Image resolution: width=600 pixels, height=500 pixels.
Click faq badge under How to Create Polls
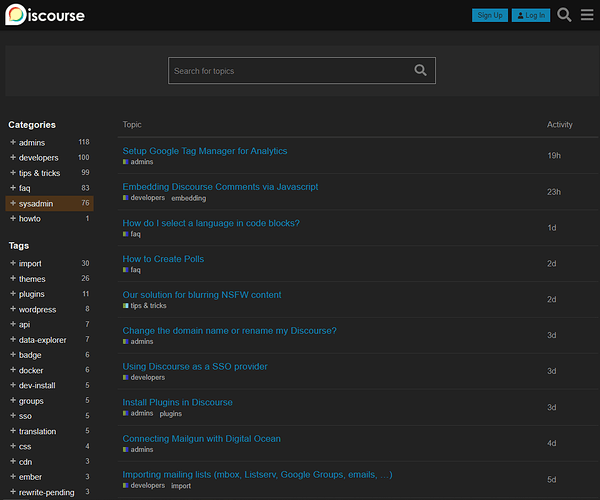[x=132, y=270]
